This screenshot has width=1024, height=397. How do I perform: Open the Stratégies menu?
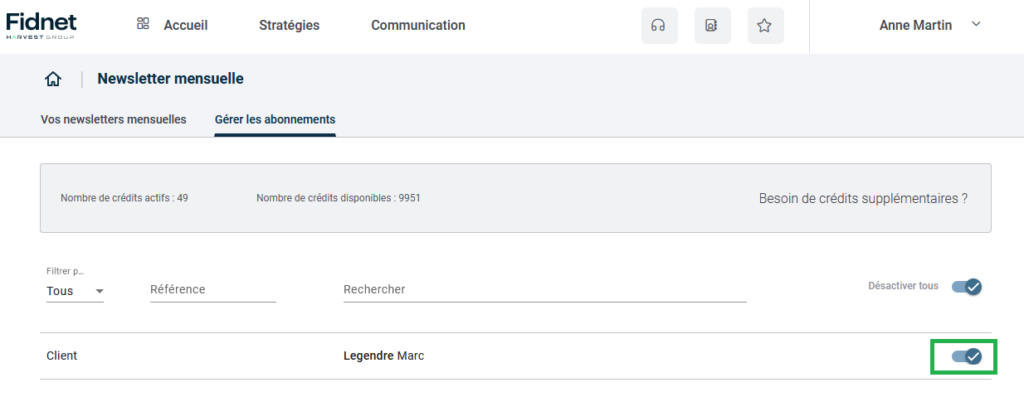click(289, 25)
